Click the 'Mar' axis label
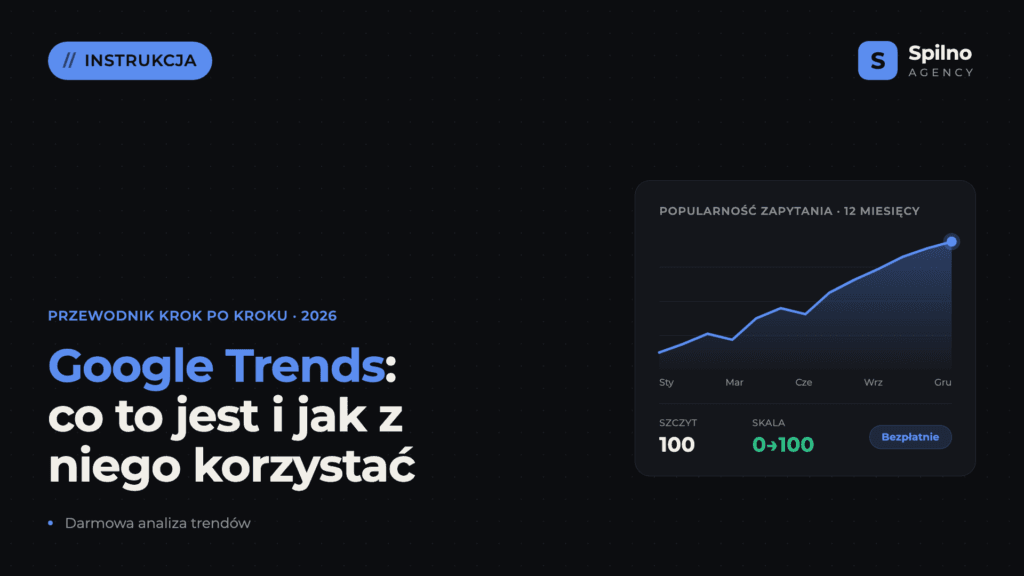Viewport: 1024px width, 576px height. pos(734,382)
